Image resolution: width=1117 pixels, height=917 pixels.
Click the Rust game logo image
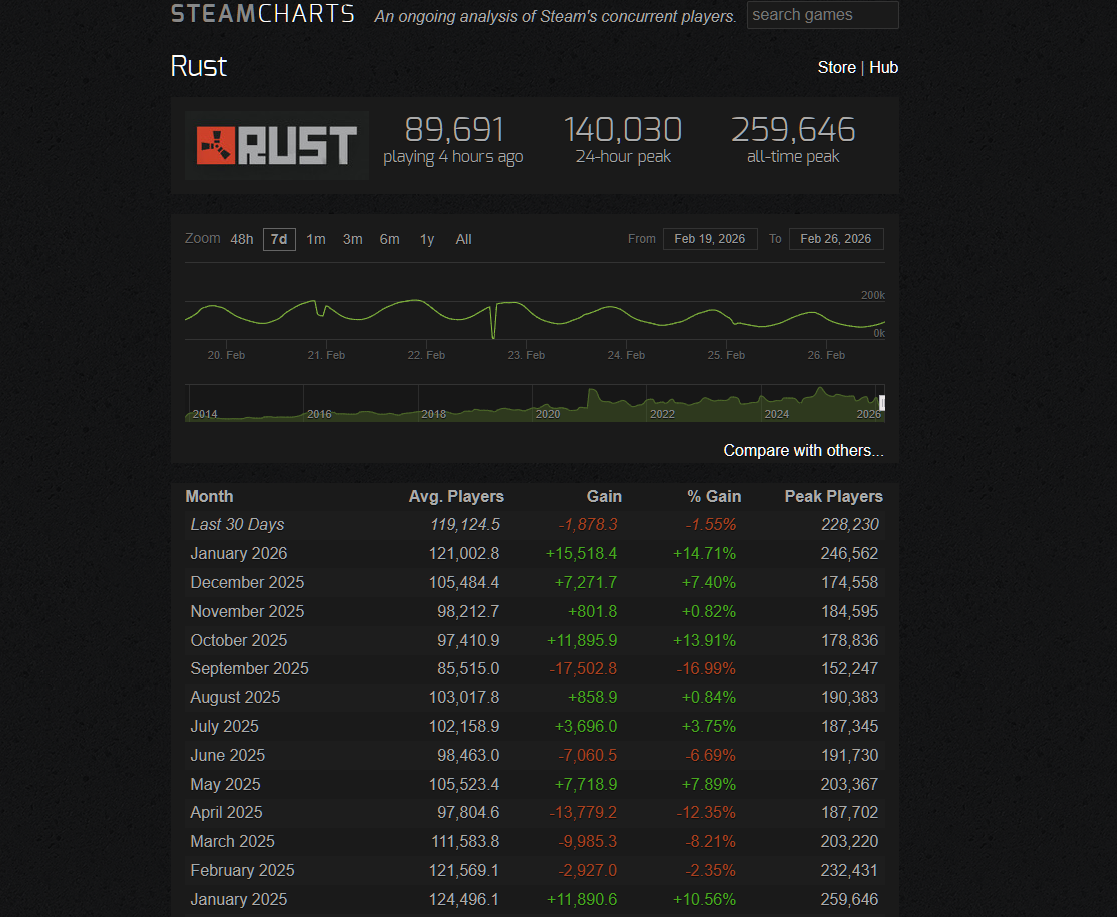point(277,145)
